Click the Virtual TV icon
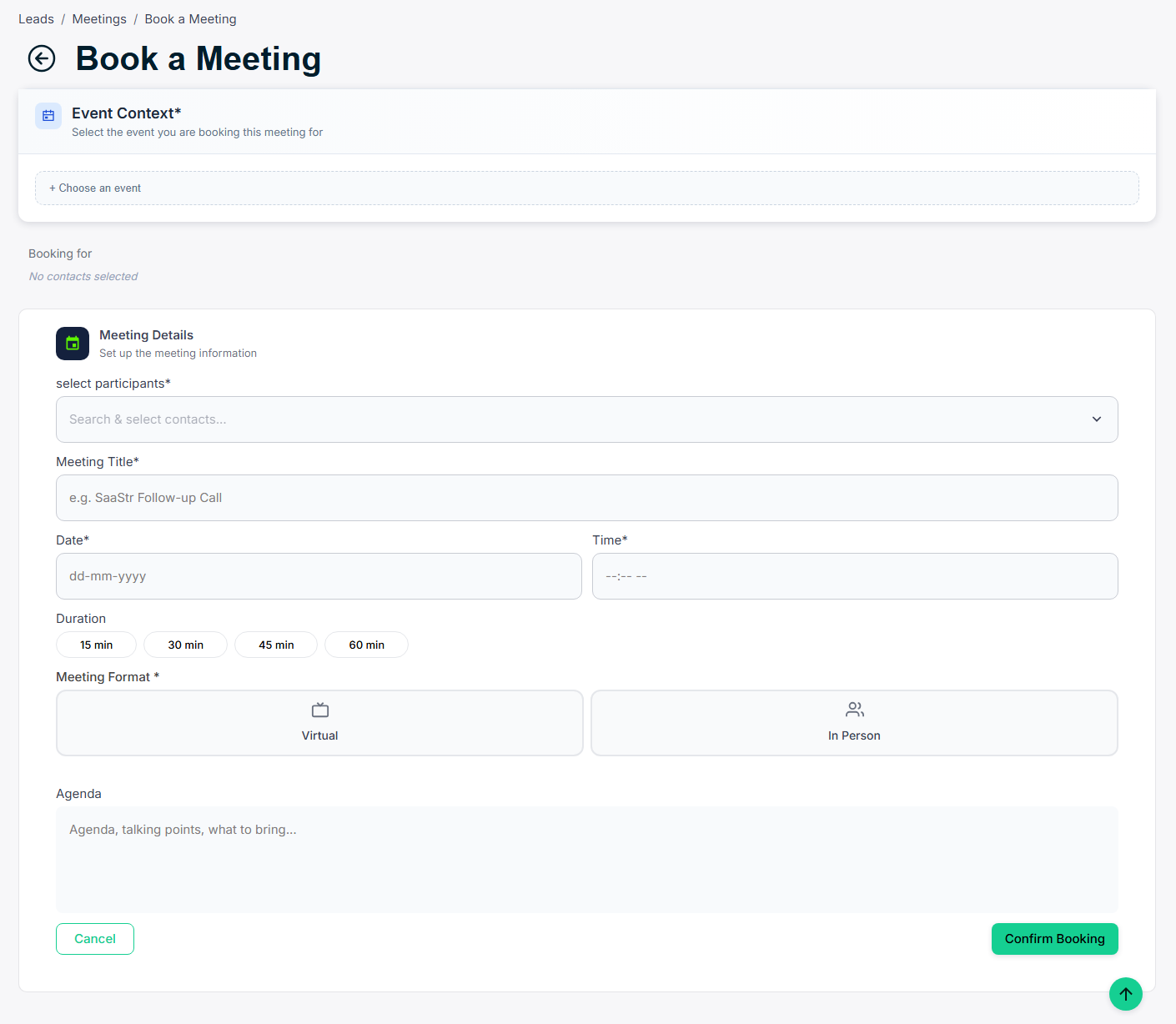The width and height of the screenshot is (1176, 1024). pos(320,710)
